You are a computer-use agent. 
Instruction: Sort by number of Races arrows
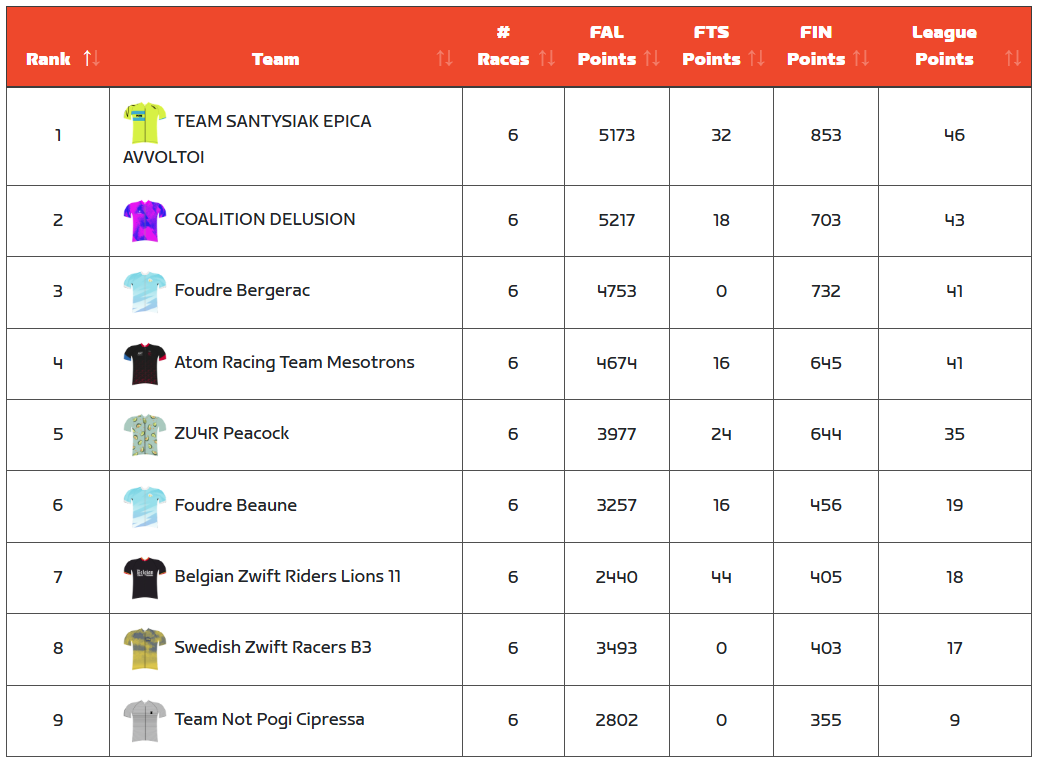tap(547, 59)
